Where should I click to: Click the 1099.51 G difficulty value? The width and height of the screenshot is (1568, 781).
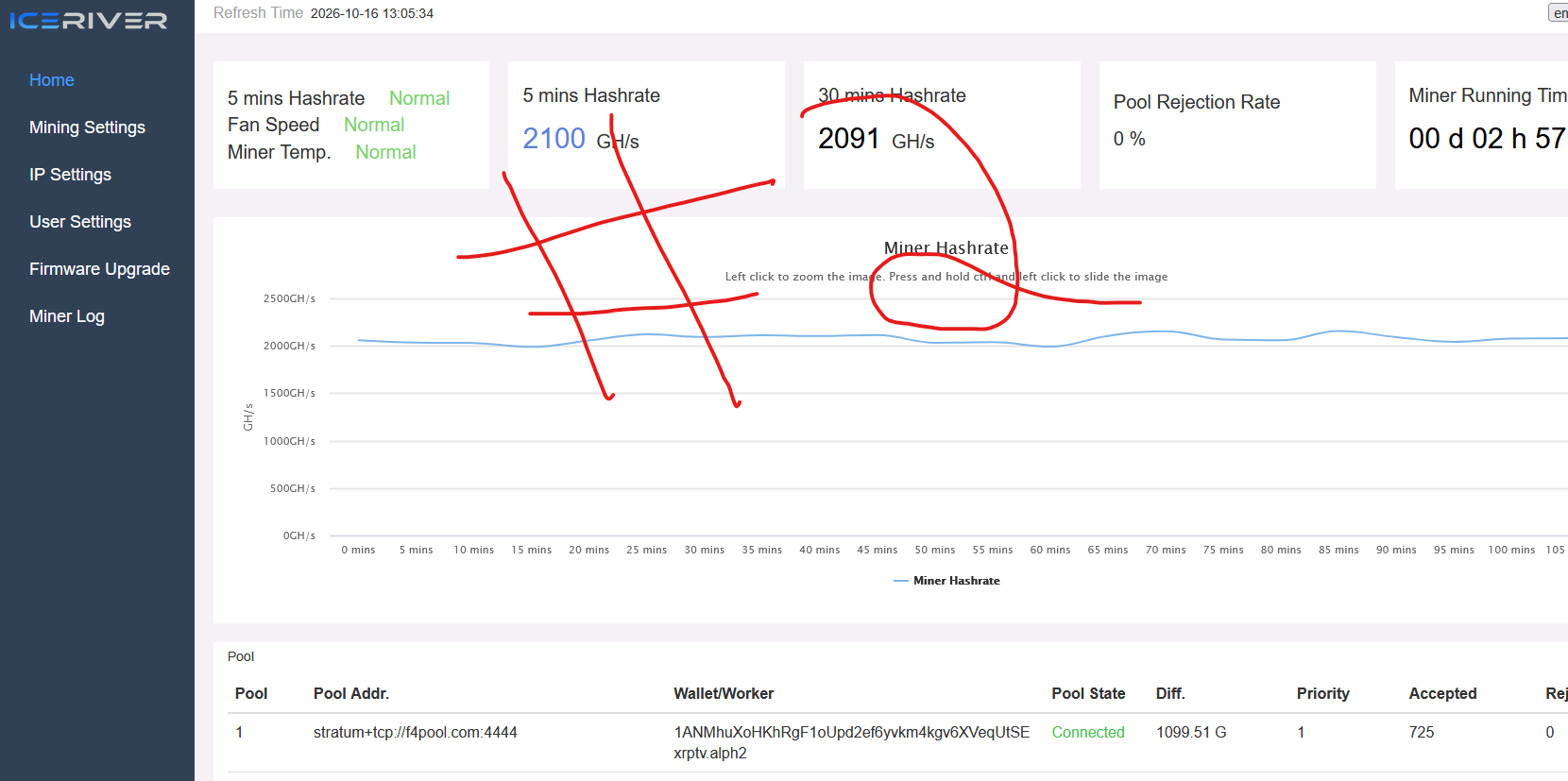coord(1191,732)
